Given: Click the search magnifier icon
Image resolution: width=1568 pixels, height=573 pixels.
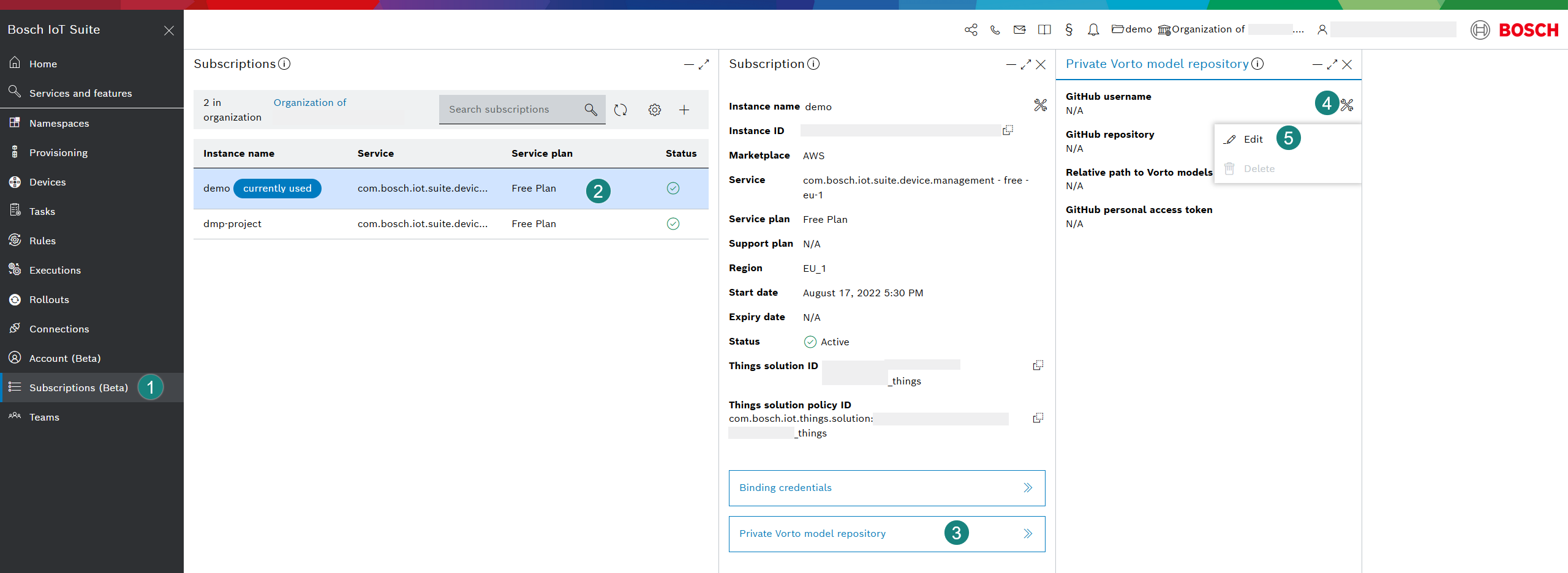Looking at the screenshot, I should [x=590, y=110].
